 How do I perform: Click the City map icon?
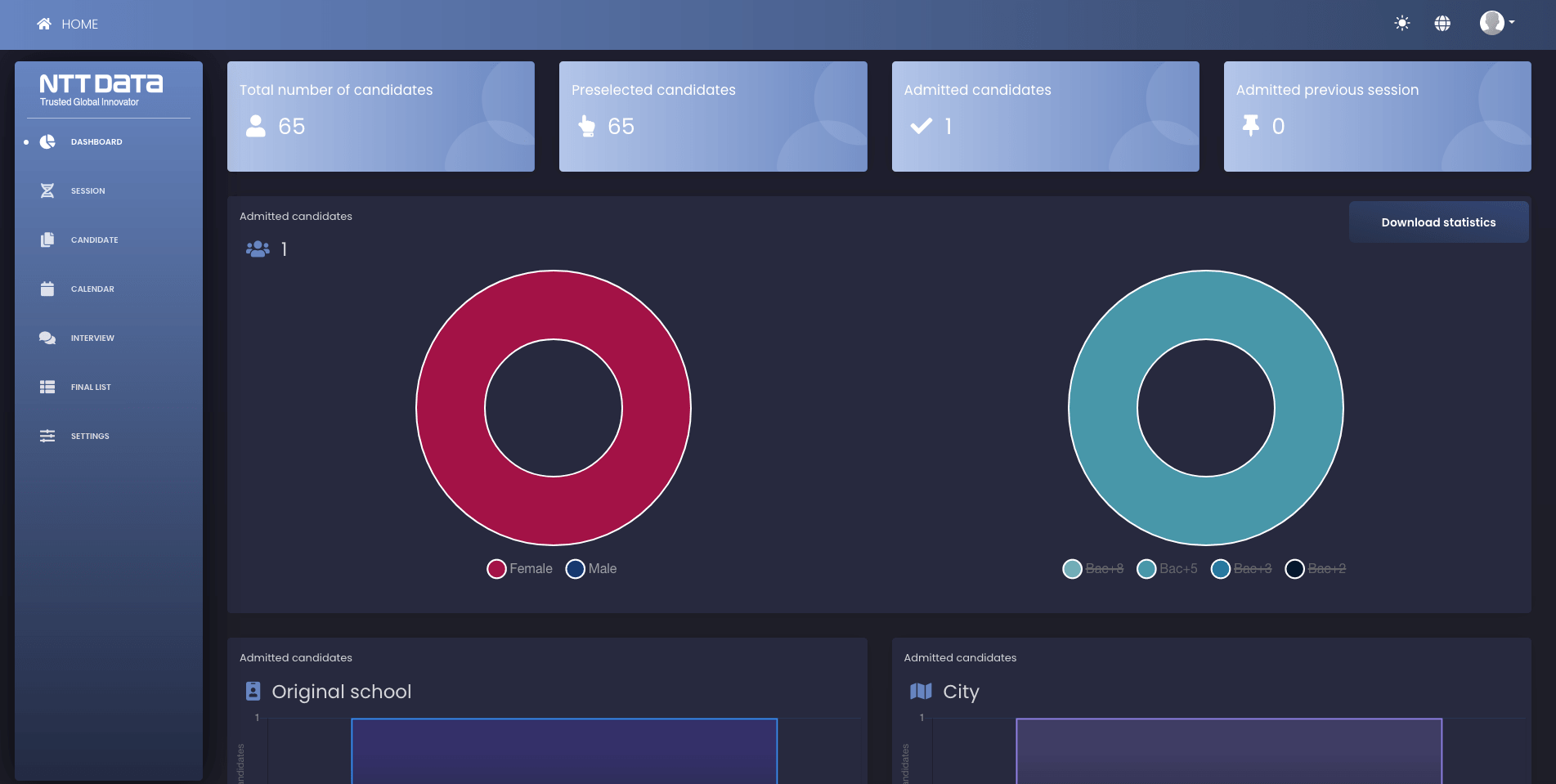click(x=921, y=692)
